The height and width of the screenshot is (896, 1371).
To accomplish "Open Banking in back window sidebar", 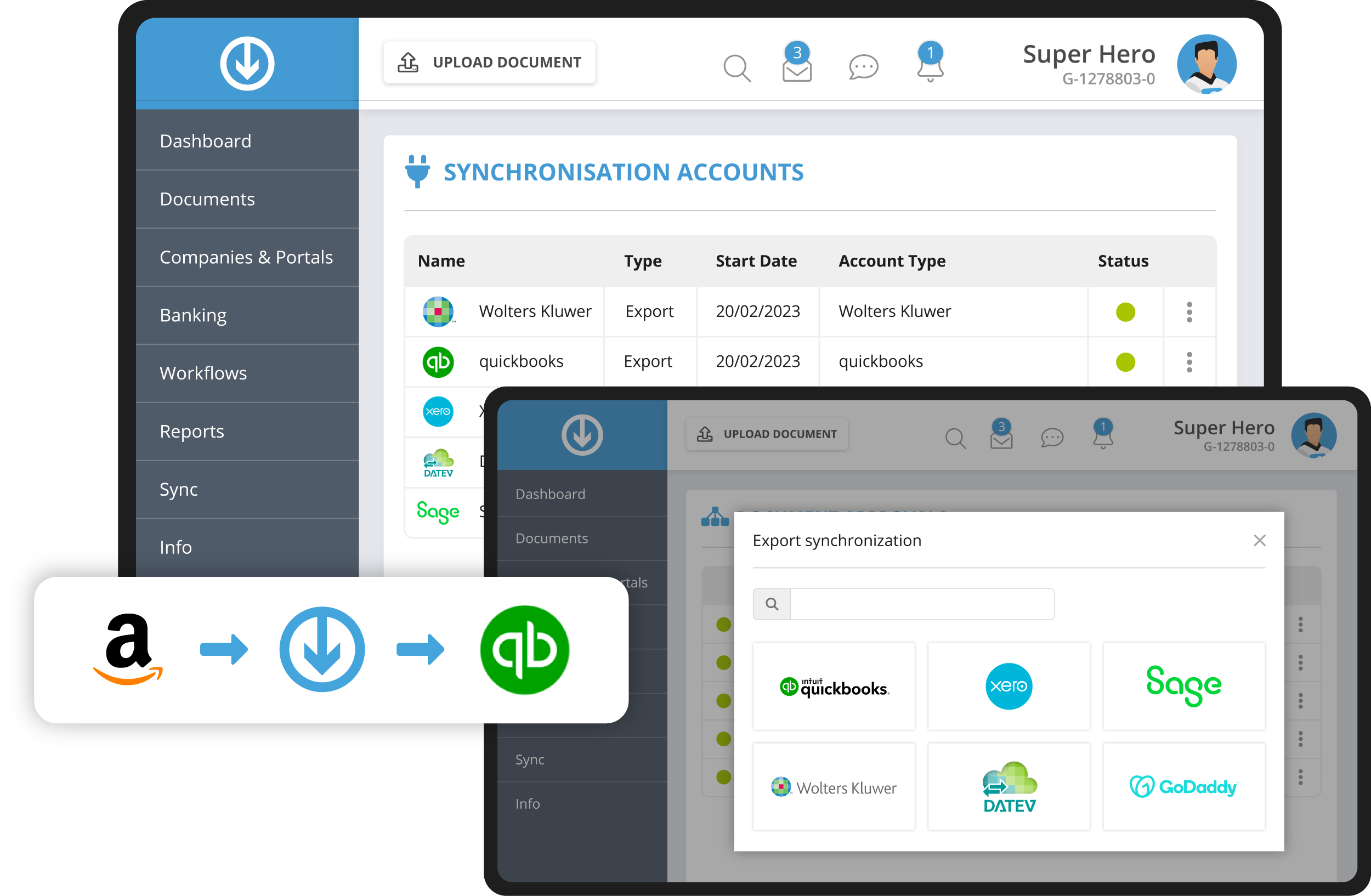I will tap(247, 315).
